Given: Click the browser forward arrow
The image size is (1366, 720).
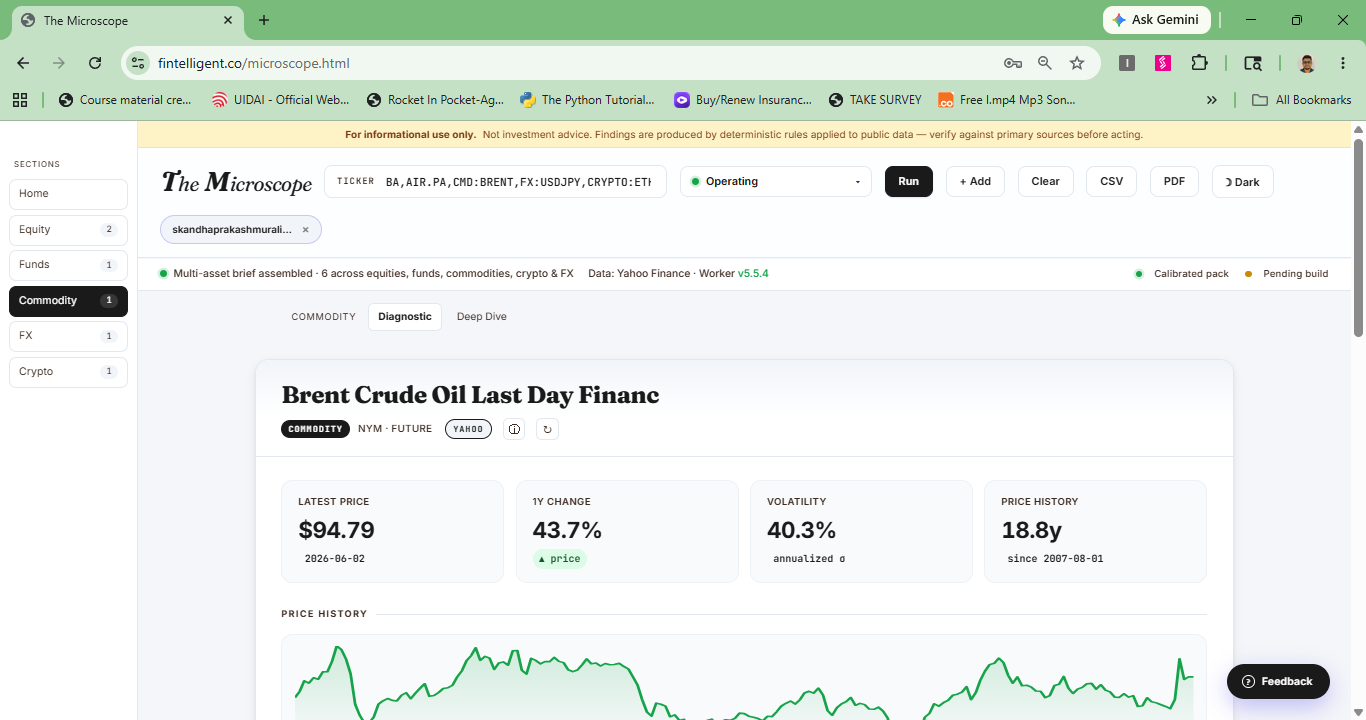Looking at the screenshot, I should coord(59,63).
